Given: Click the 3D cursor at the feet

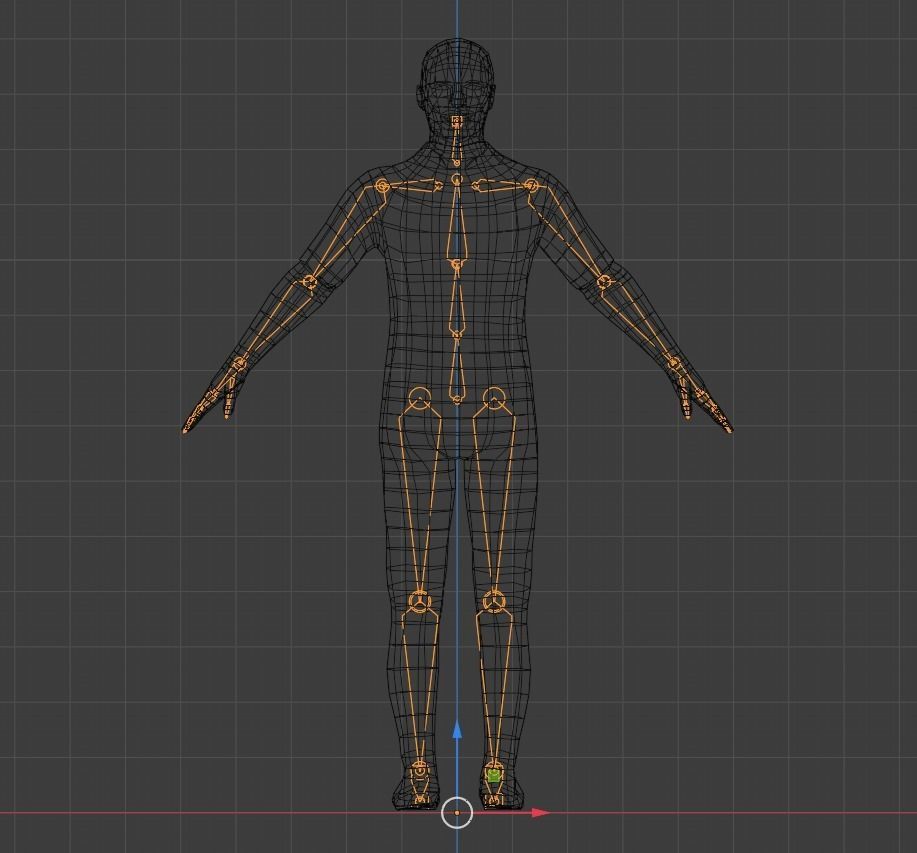Looking at the screenshot, I should [x=457, y=813].
